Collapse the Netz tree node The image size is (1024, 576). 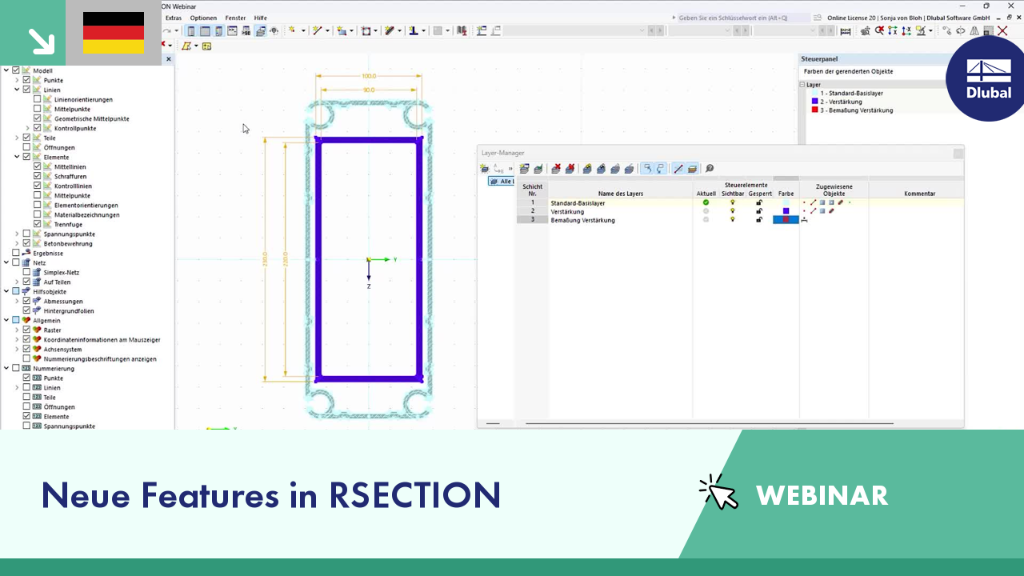pyautogui.click(x=6, y=263)
